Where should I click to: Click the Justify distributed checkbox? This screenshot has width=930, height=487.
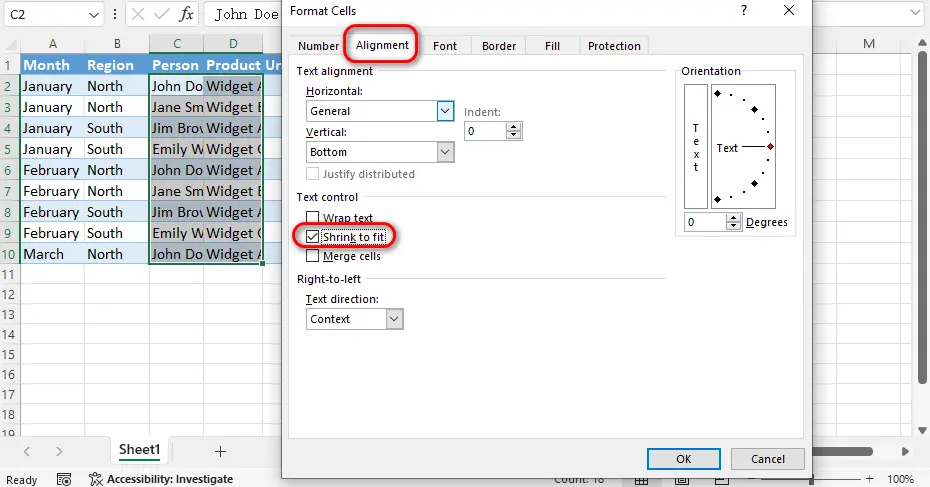click(313, 174)
